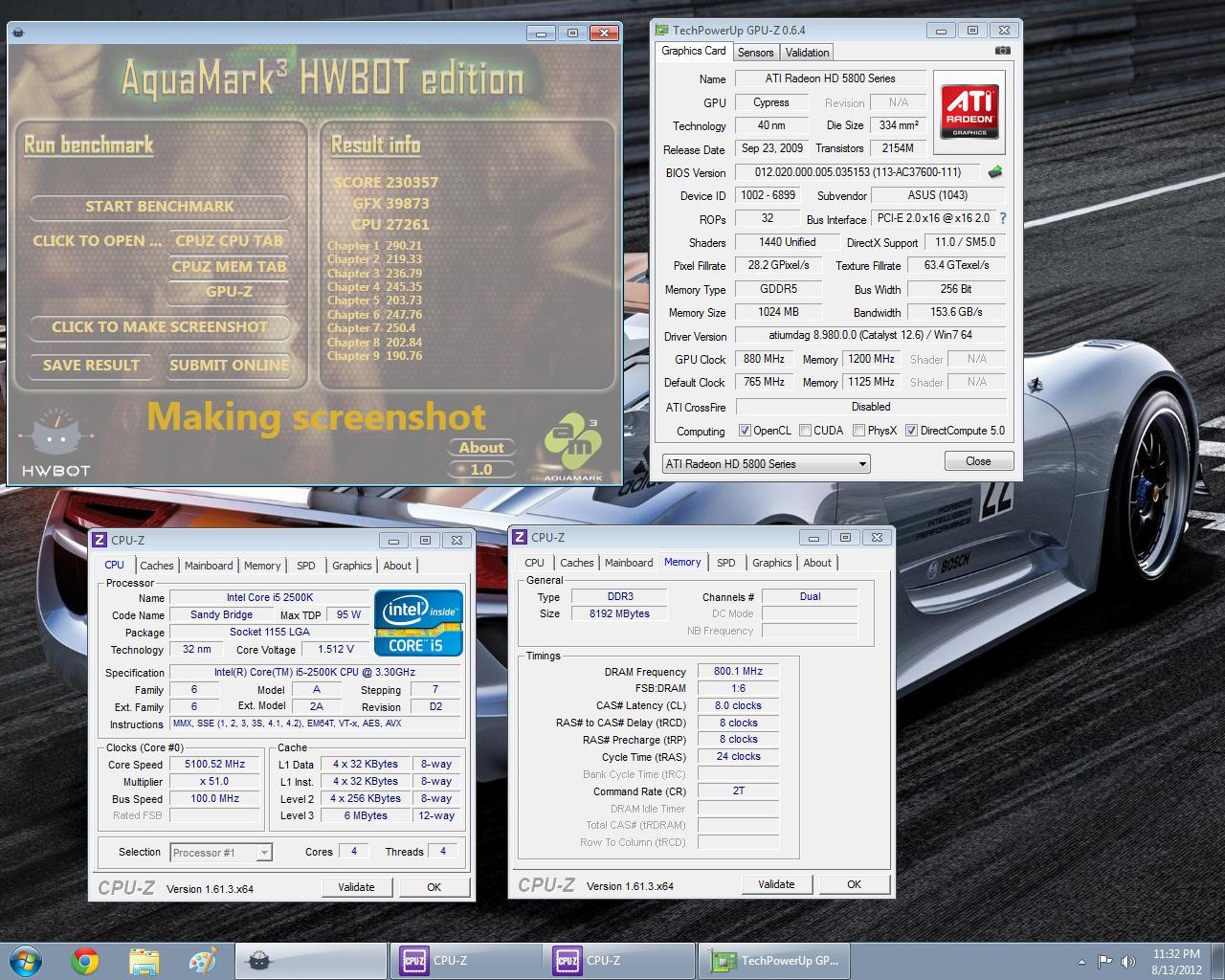
Task: Open About tab in left CPU-Z window
Action: coord(397,566)
